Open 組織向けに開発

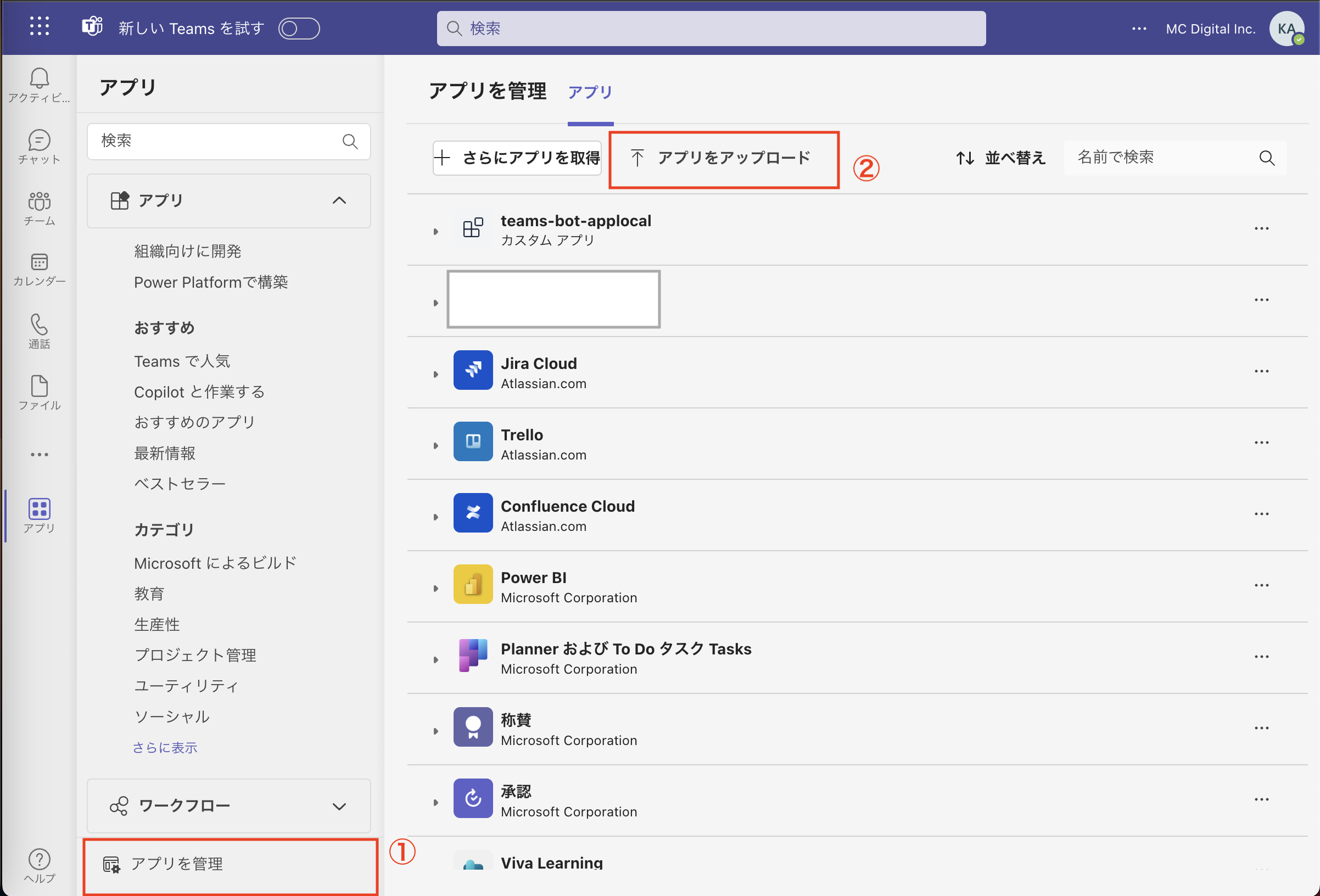coord(187,251)
